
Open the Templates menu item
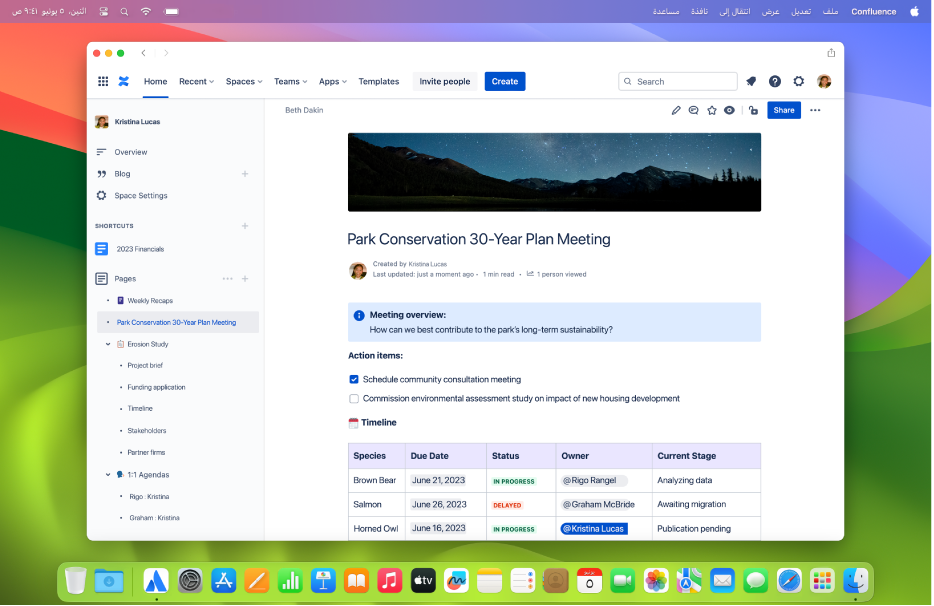[378, 81]
